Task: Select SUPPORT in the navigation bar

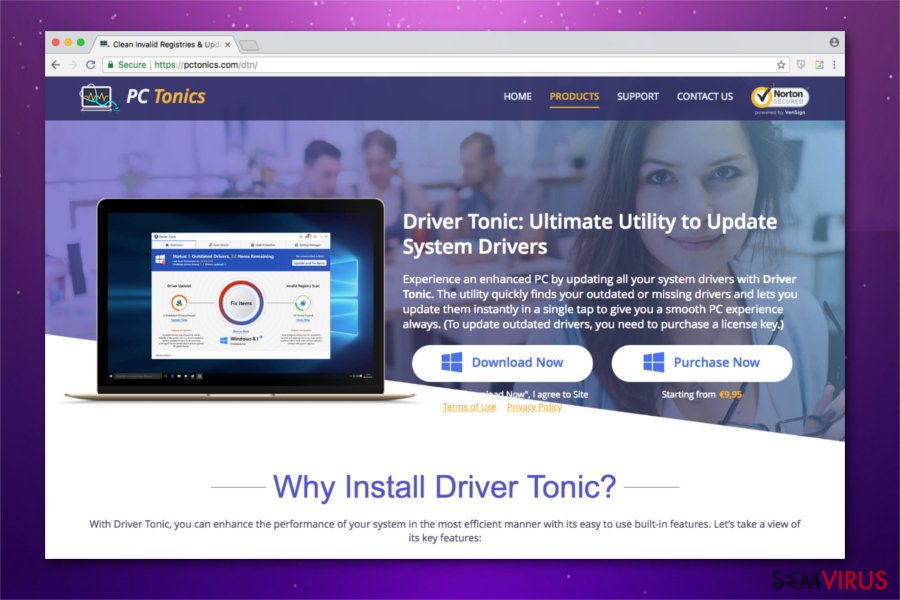Action: (637, 96)
